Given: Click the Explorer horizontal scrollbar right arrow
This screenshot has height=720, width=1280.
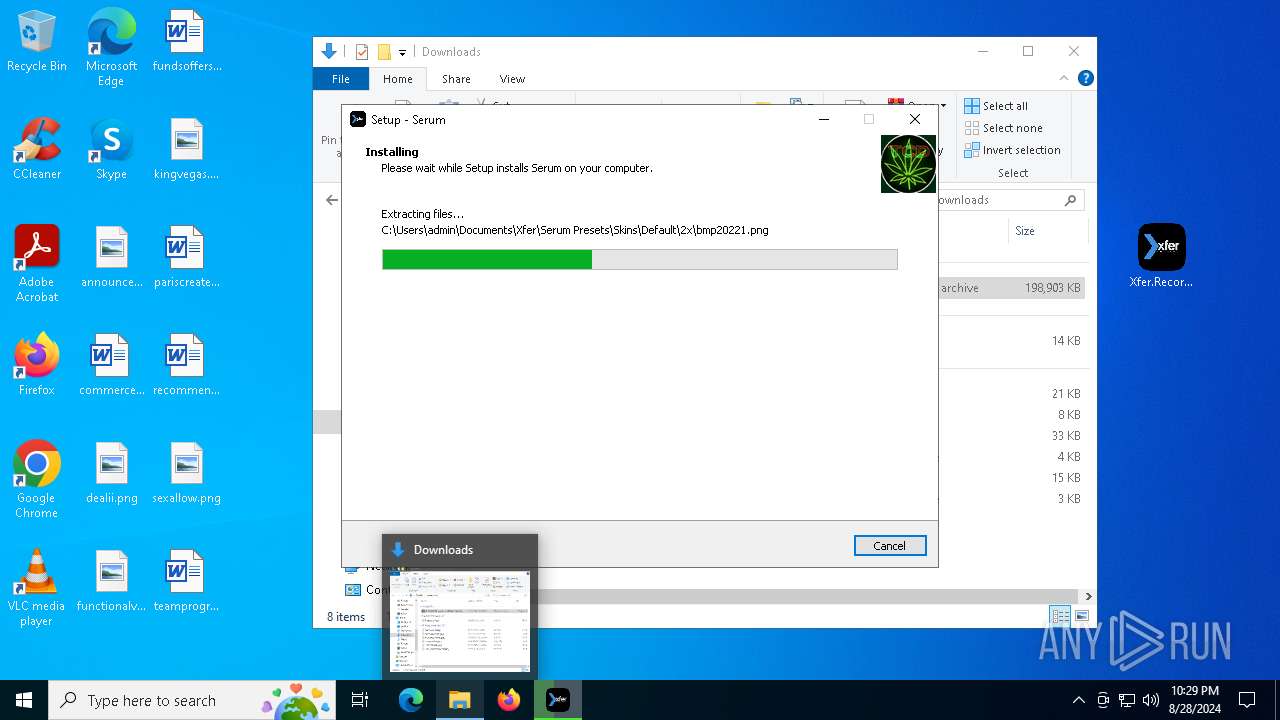Looking at the screenshot, I should tap(1088, 596).
